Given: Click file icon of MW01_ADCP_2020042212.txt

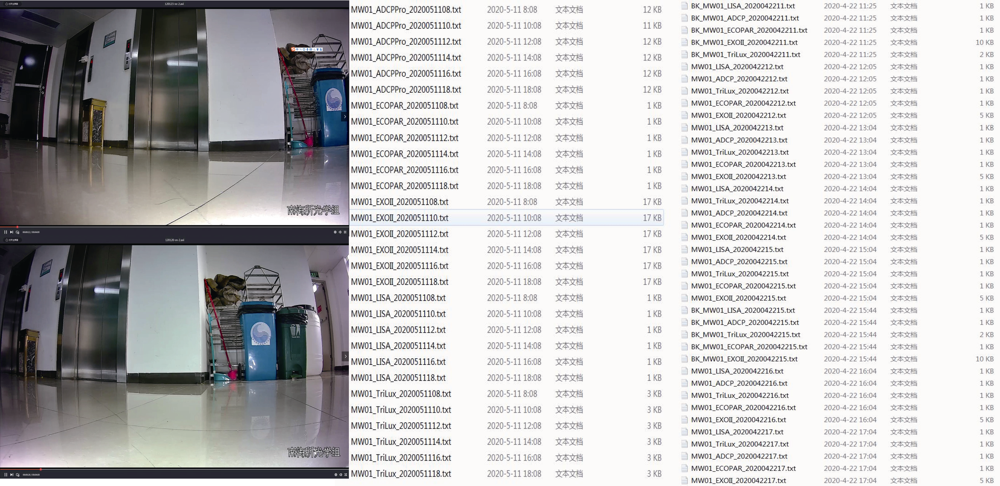Looking at the screenshot, I should pos(685,78).
